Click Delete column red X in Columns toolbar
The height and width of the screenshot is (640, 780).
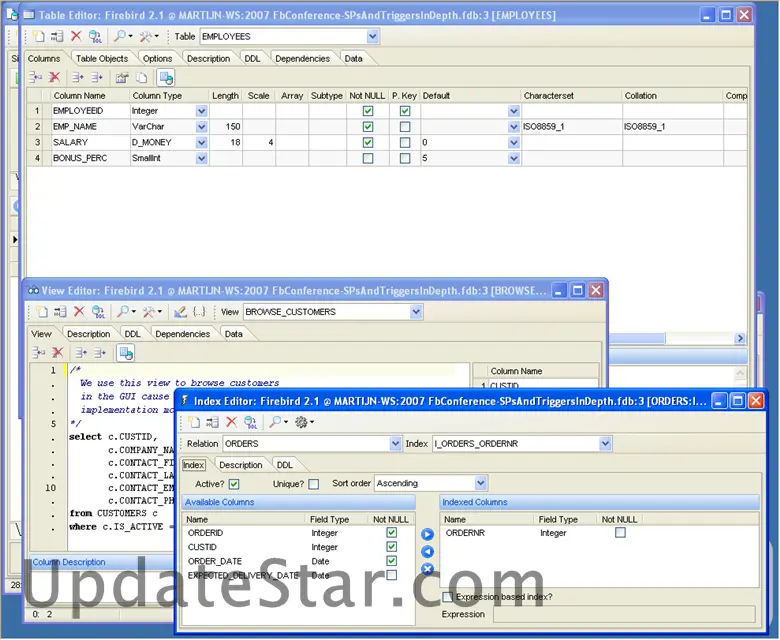coord(54,78)
